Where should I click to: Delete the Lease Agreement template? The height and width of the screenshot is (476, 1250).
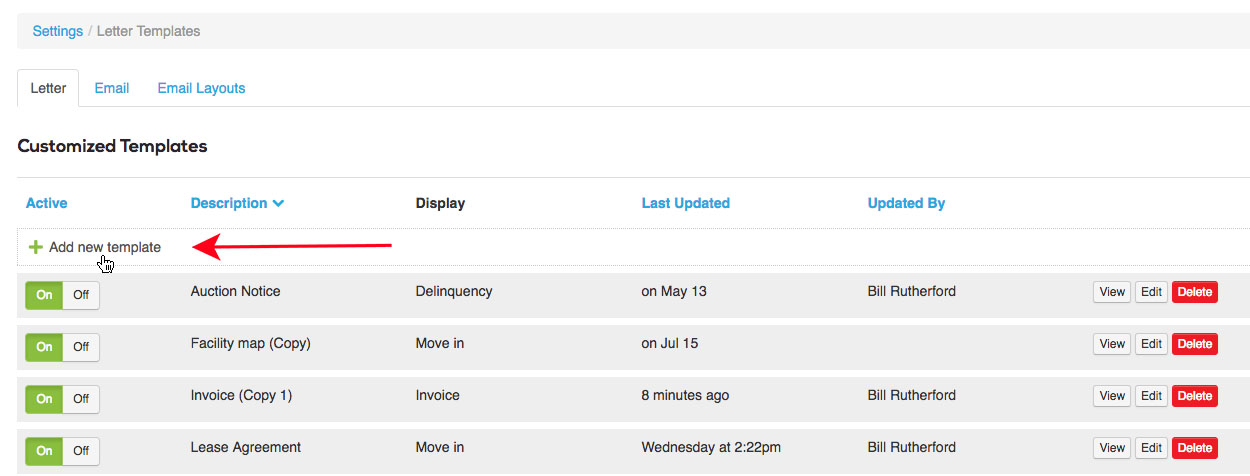pyautogui.click(x=1194, y=448)
